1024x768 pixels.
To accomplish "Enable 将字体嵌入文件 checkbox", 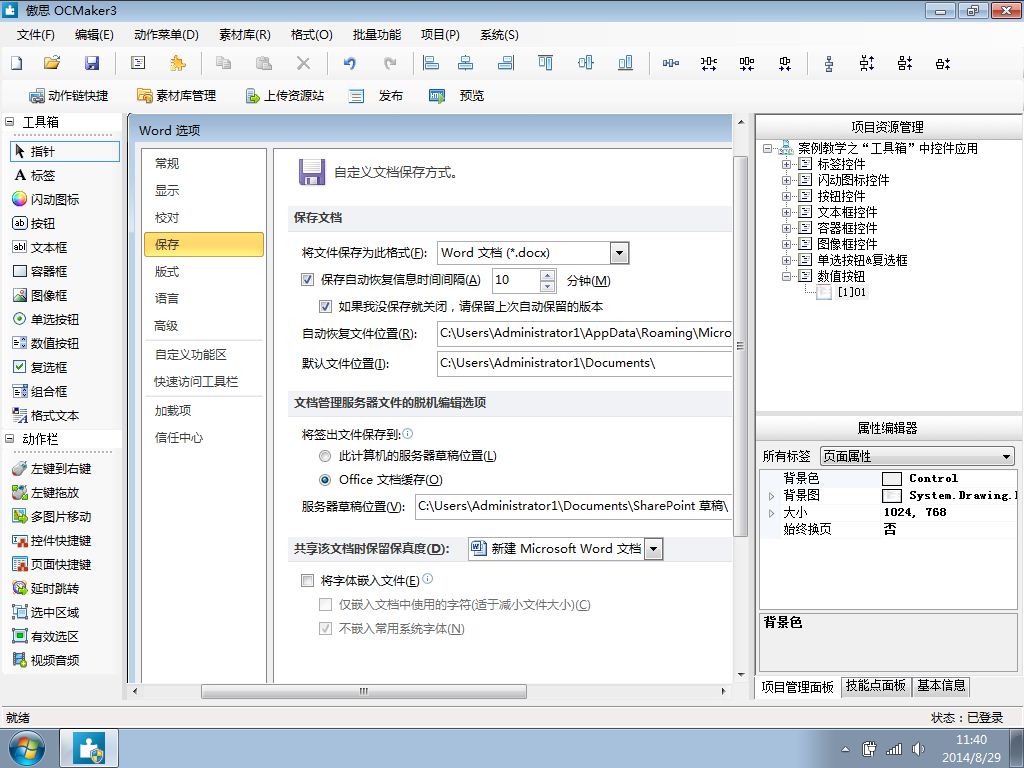I will pos(307,580).
